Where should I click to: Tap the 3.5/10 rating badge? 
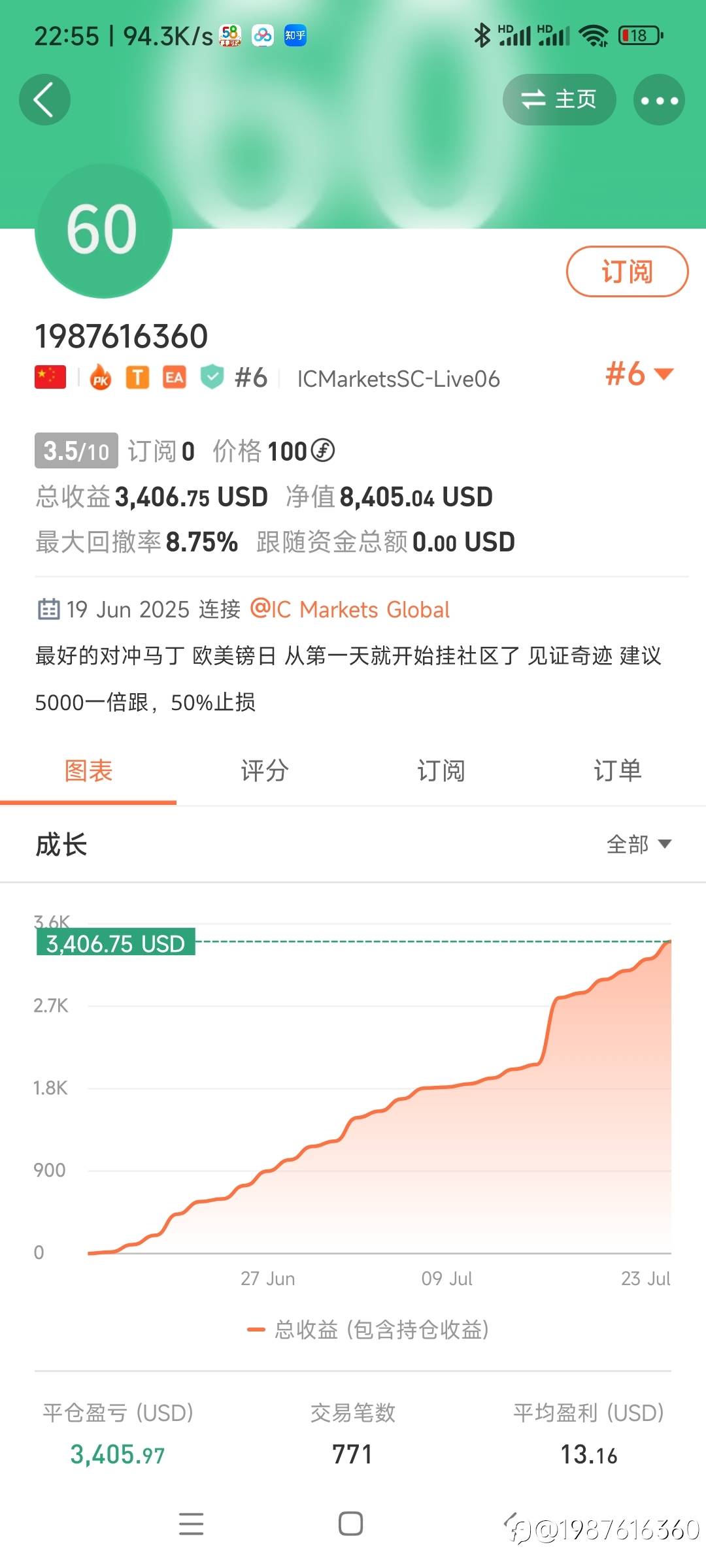[x=76, y=451]
